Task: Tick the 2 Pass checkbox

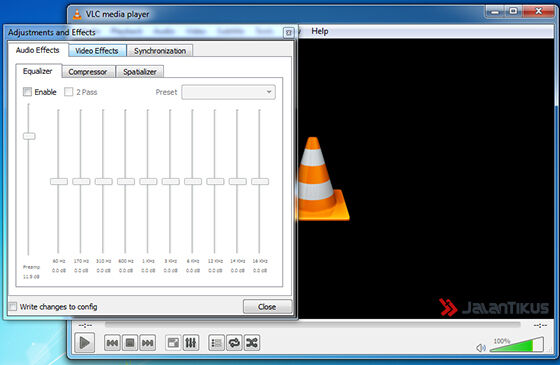Action: tap(68, 92)
